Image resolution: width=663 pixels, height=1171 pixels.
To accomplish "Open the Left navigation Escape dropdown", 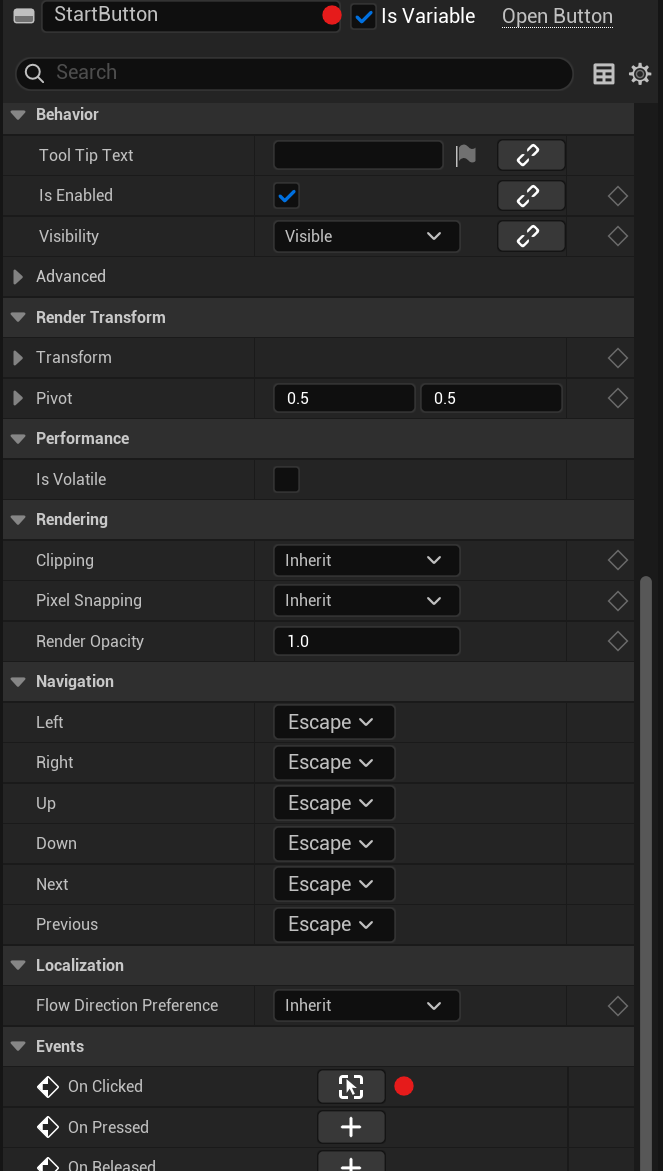I will click(x=334, y=722).
